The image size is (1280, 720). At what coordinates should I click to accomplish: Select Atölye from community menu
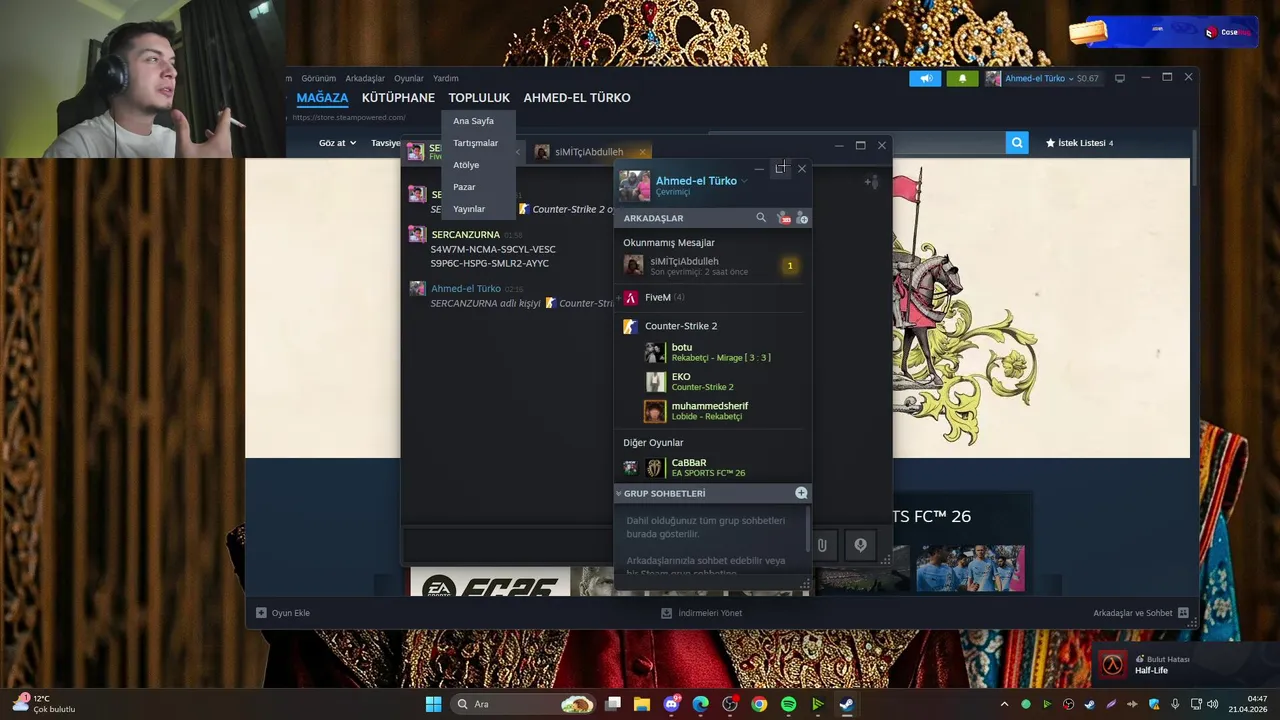tap(478, 165)
